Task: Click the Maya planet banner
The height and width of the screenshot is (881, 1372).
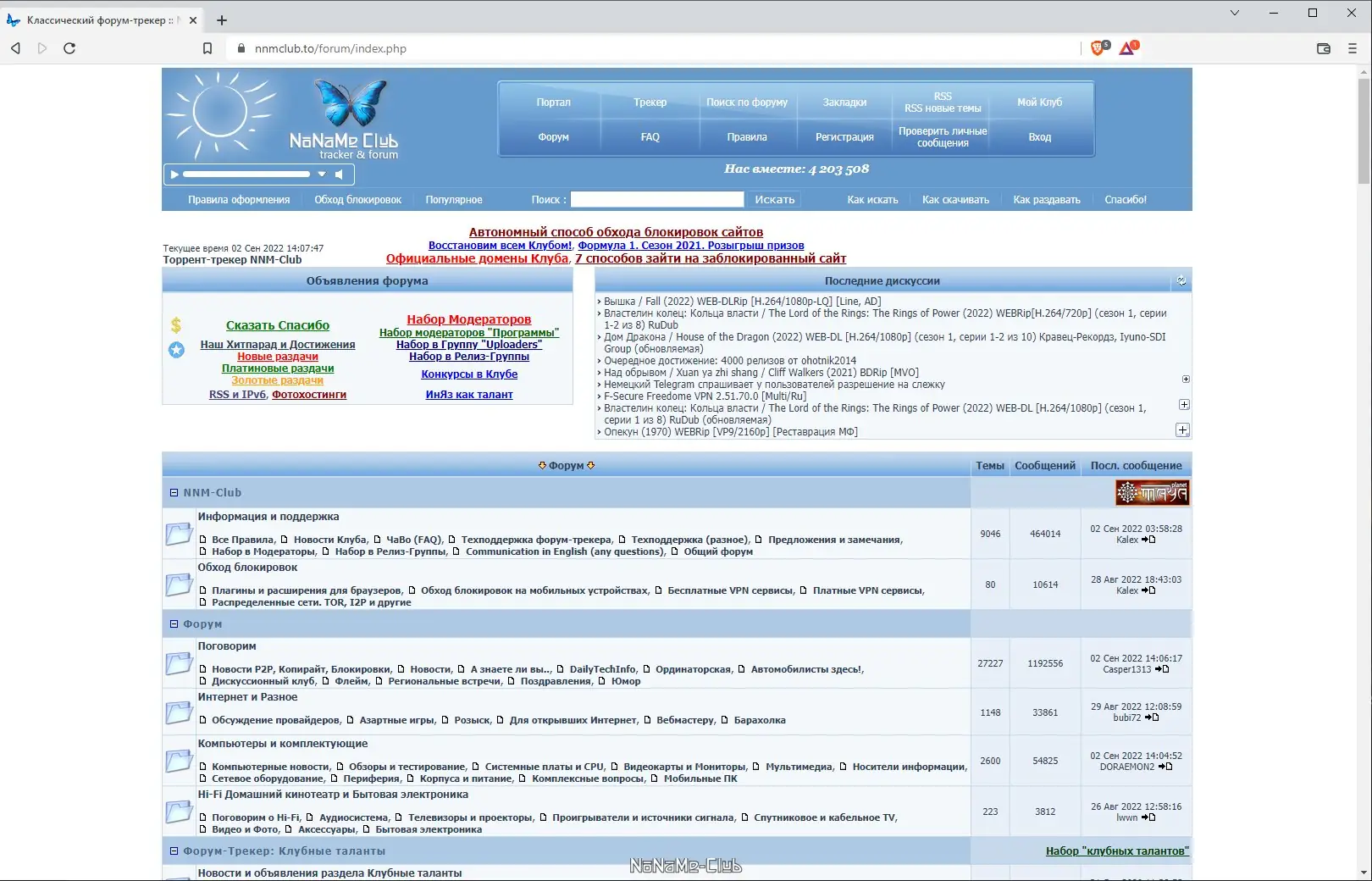Action: click(x=1153, y=493)
